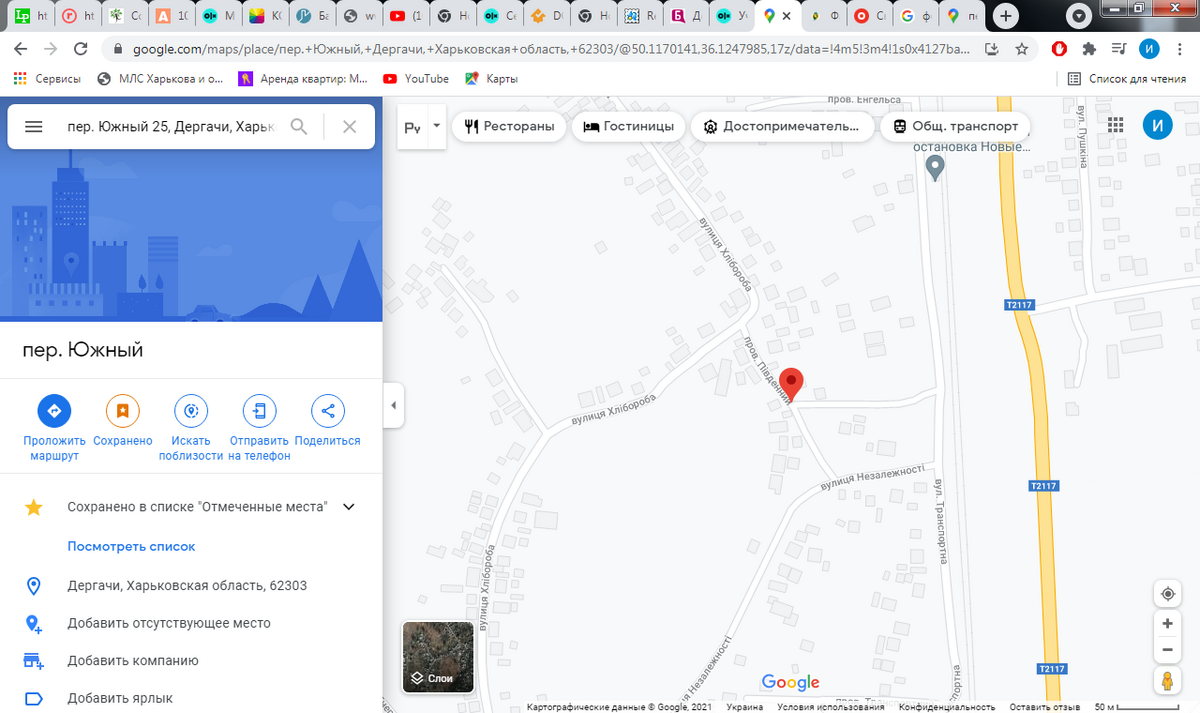The height and width of the screenshot is (713, 1200).
Task: Open the Карты bookmark in bookmarks bar
Action: [492, 79]
